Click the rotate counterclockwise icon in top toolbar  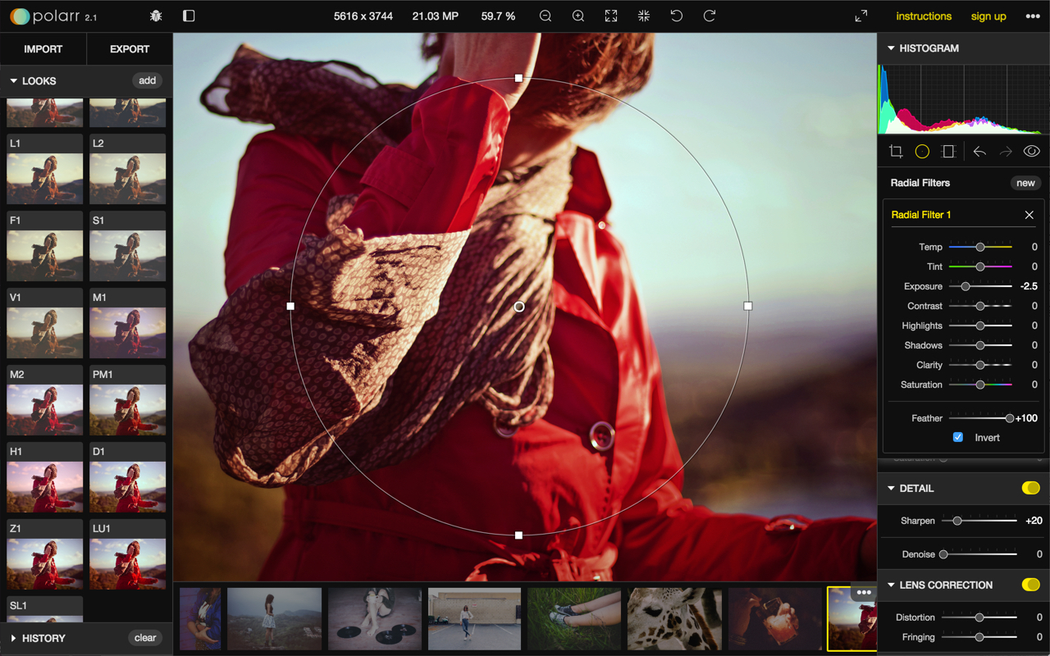pos(676,16)
